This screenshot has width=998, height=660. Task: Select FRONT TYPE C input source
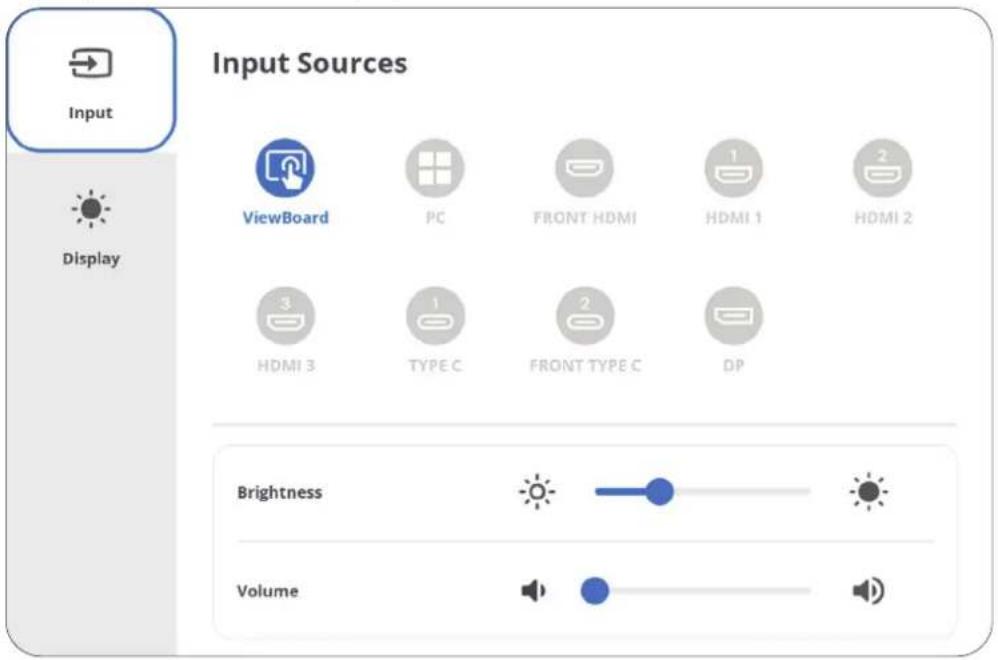coord(584,316)
